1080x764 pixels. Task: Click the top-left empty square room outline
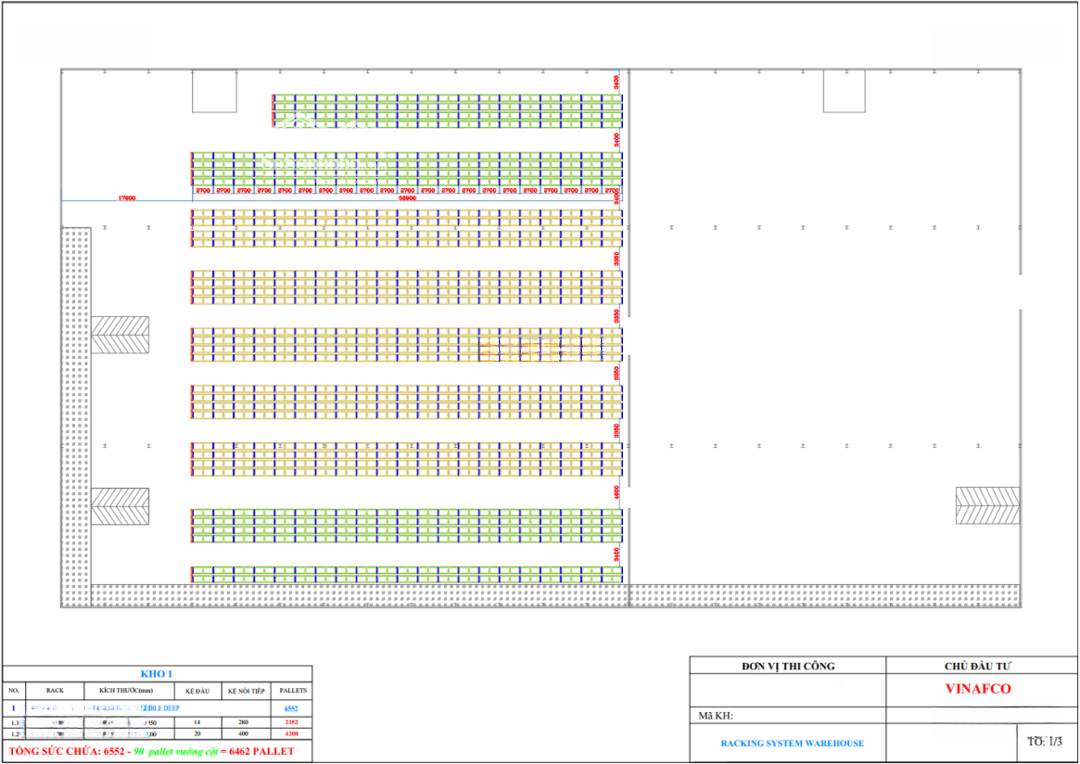(214, 91)
